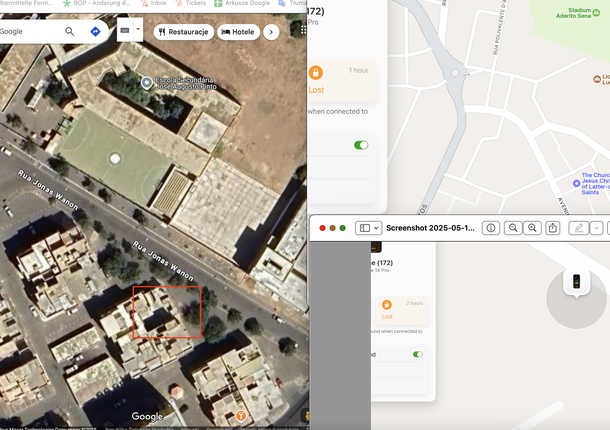Filter map by Hotele category
The width and height of the screenshot is (610, 430).
click(238, 32)
